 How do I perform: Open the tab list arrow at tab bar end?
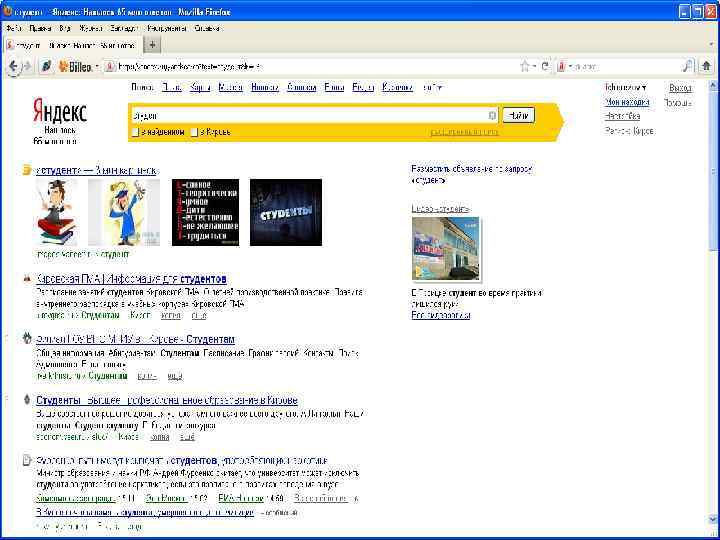point(711,45)
